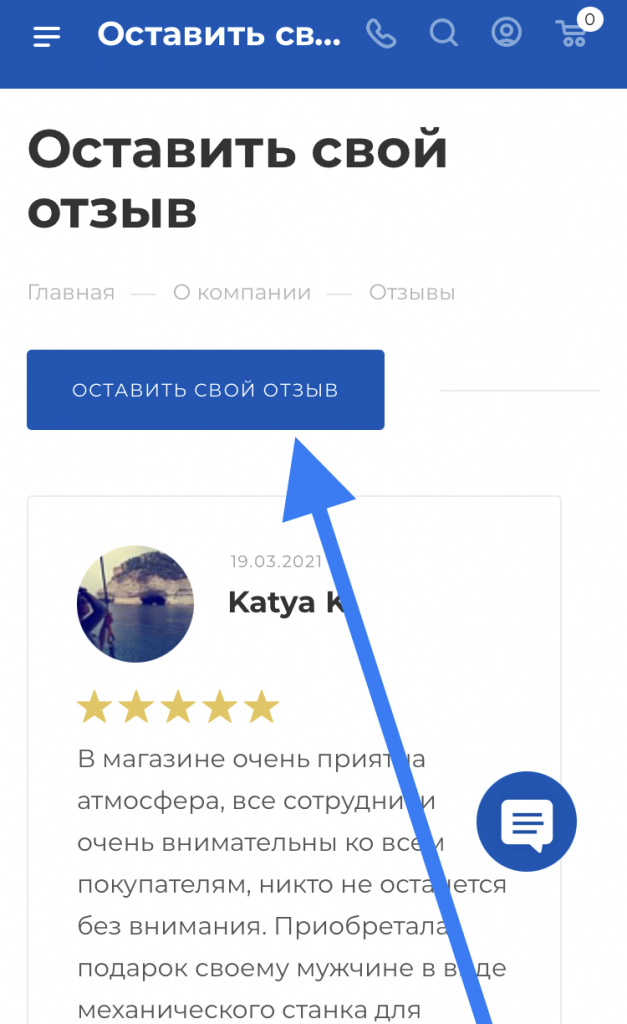Click the first rating star

(95, 706)
